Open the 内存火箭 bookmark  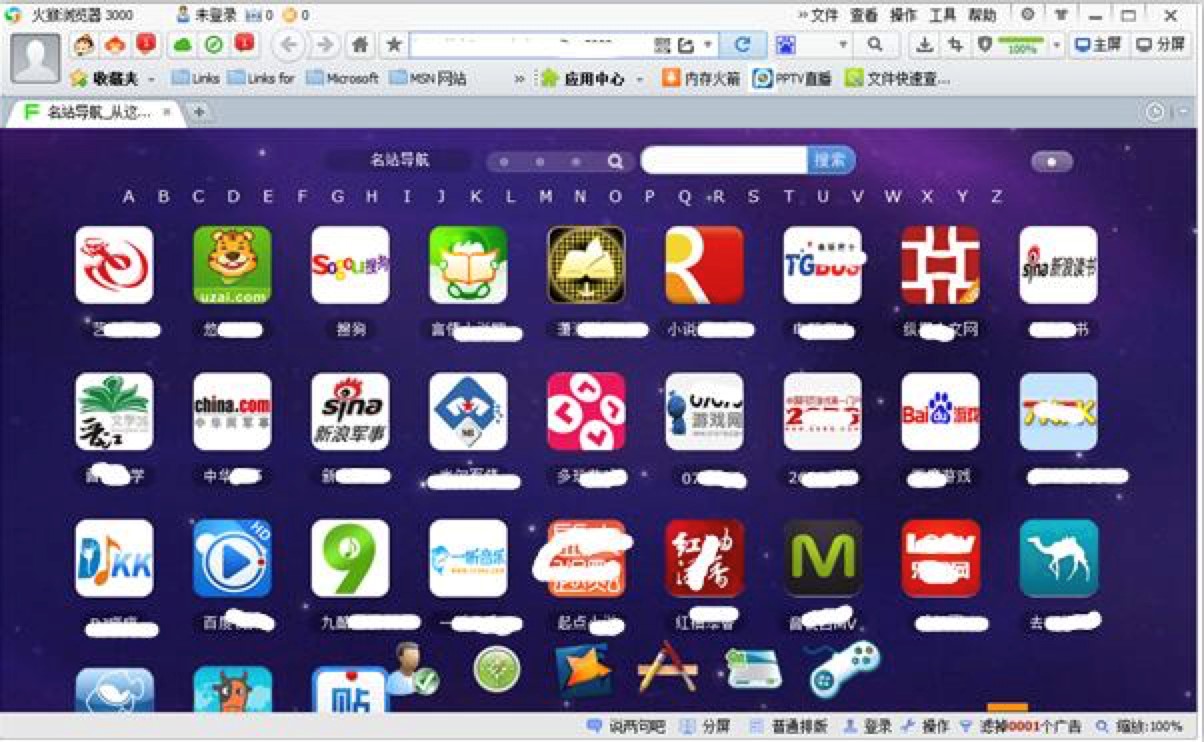pyautogui.click(x=701, y=78)
